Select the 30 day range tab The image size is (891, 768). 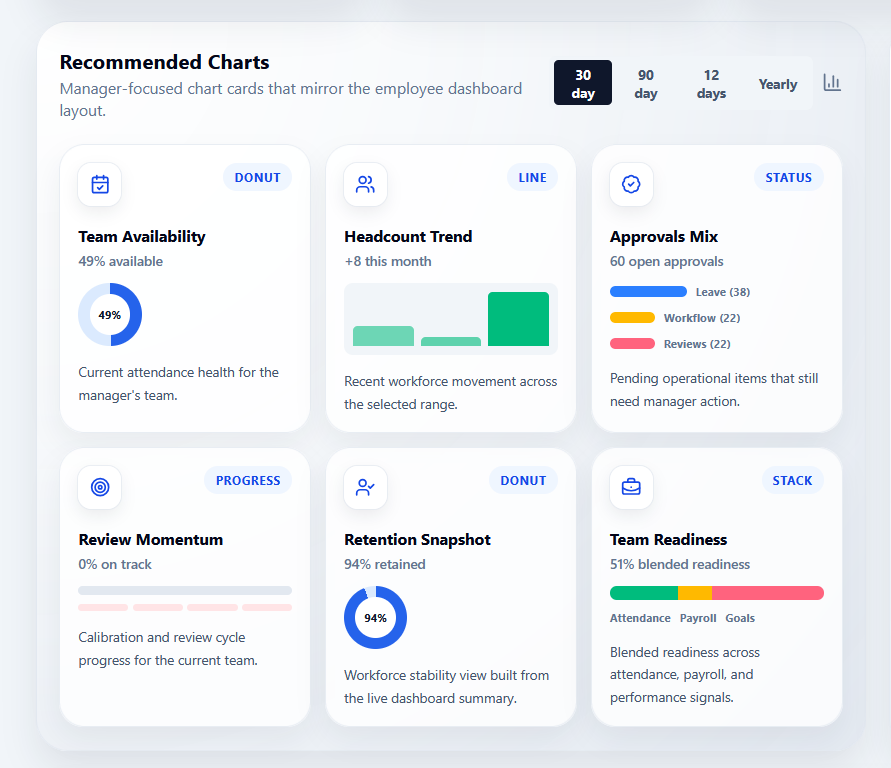(x=582, y=83)
